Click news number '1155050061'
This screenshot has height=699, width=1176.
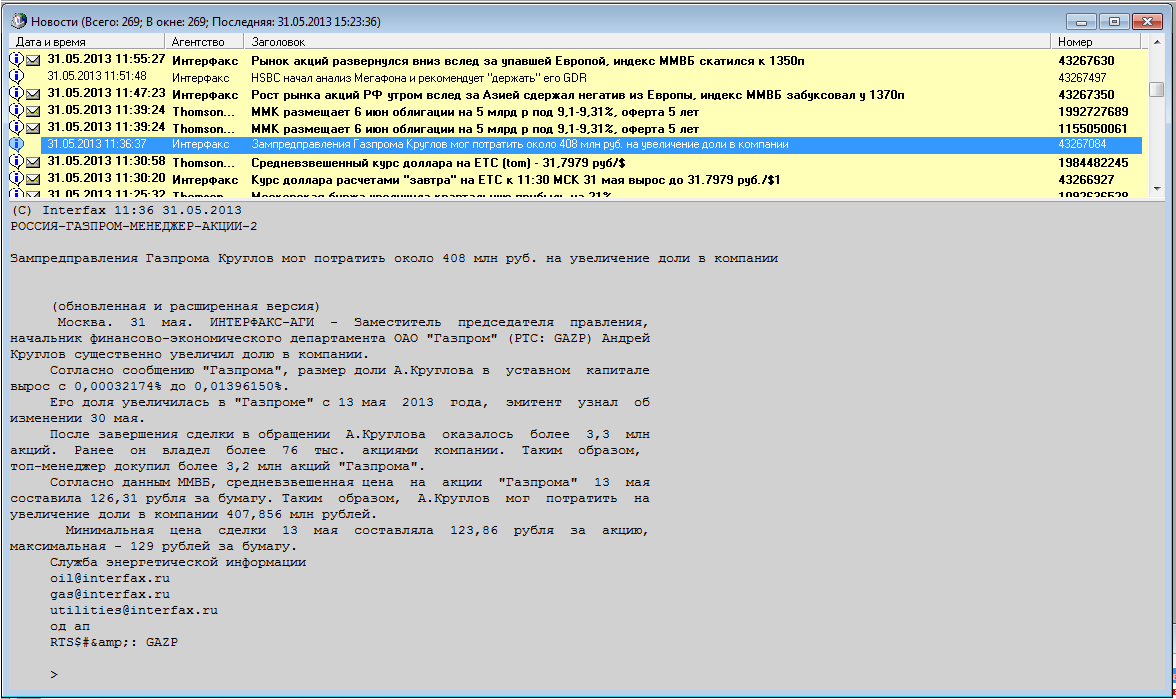pyautogui.click(x=1093, y=129)
